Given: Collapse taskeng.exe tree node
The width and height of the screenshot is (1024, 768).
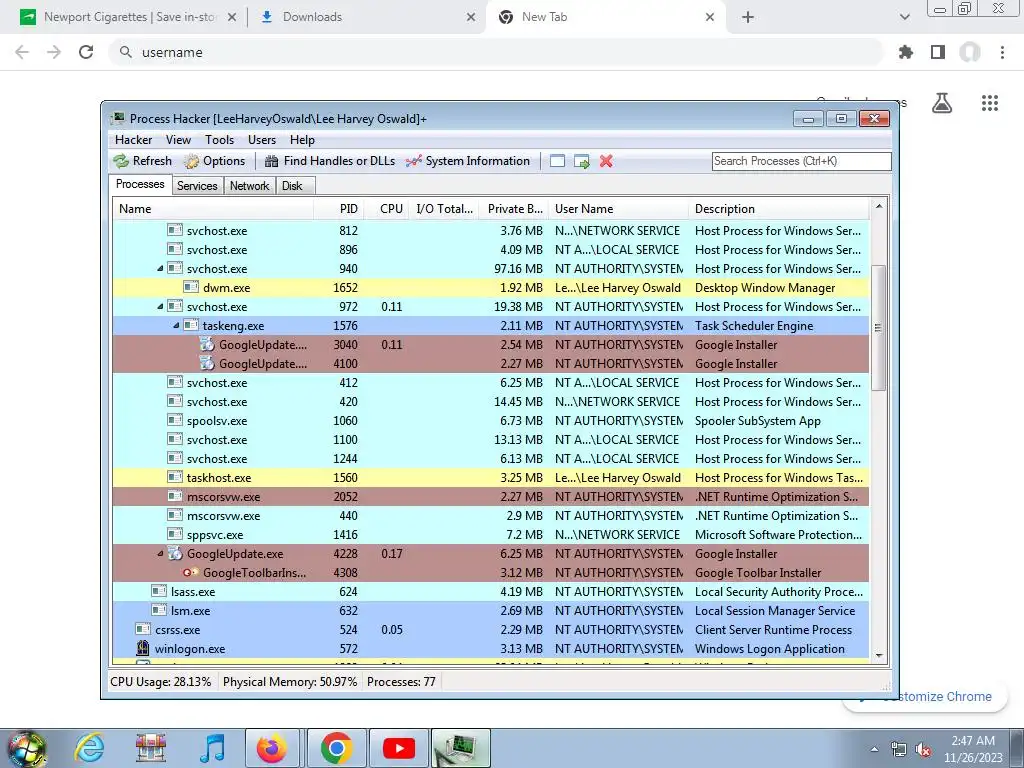Looking at the screenshot, I should [176, 325].
